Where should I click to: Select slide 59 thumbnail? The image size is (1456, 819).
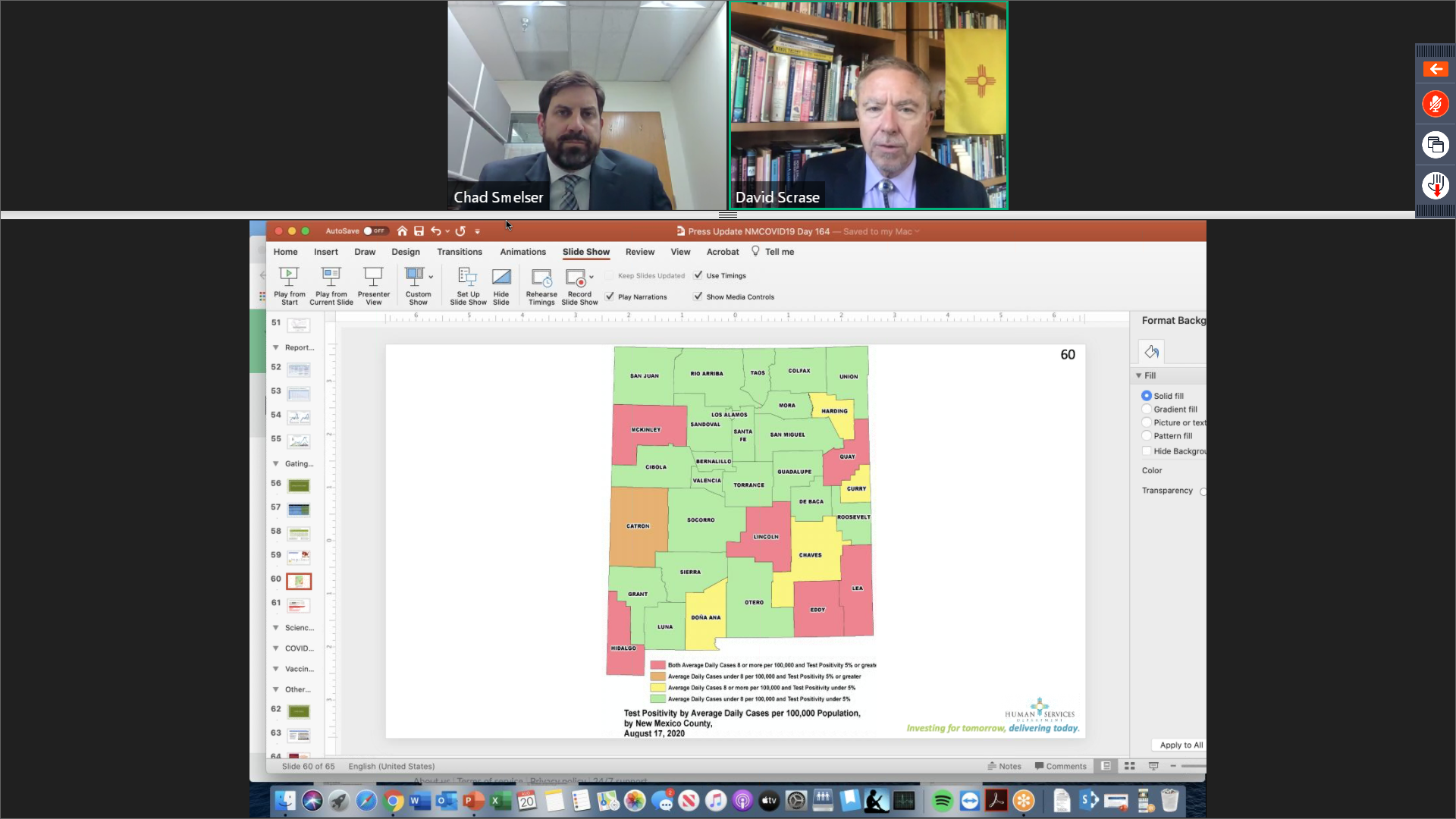tap(299, 557)
